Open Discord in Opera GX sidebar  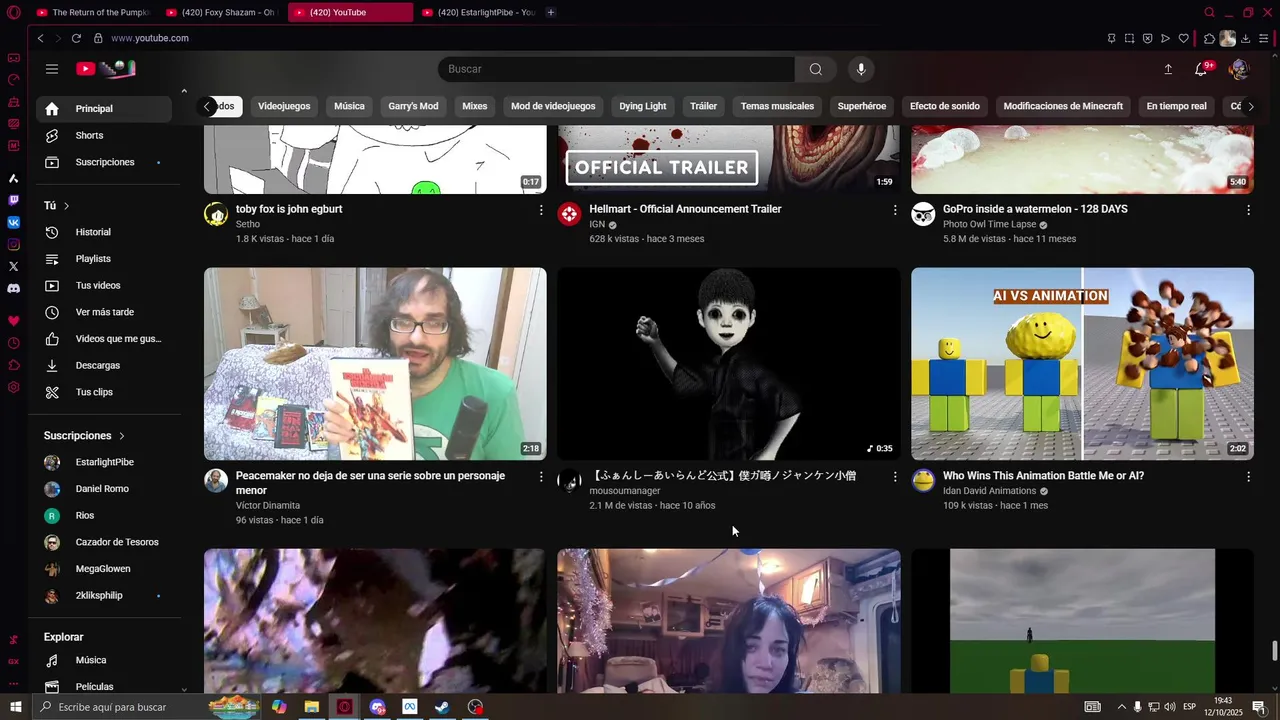click(x=13, y=288)
